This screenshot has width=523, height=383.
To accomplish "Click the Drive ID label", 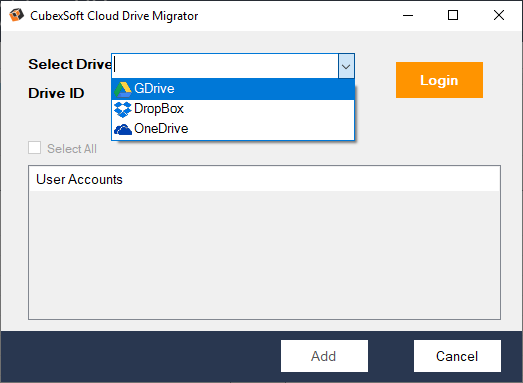I will click(x=56, y=93).
